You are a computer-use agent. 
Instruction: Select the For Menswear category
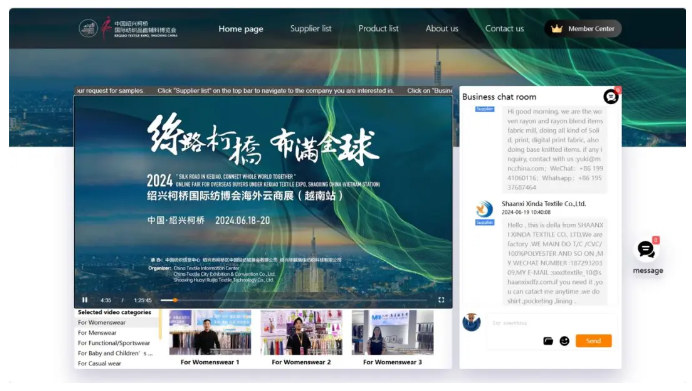pyautogui.click(x=97, y=333)
